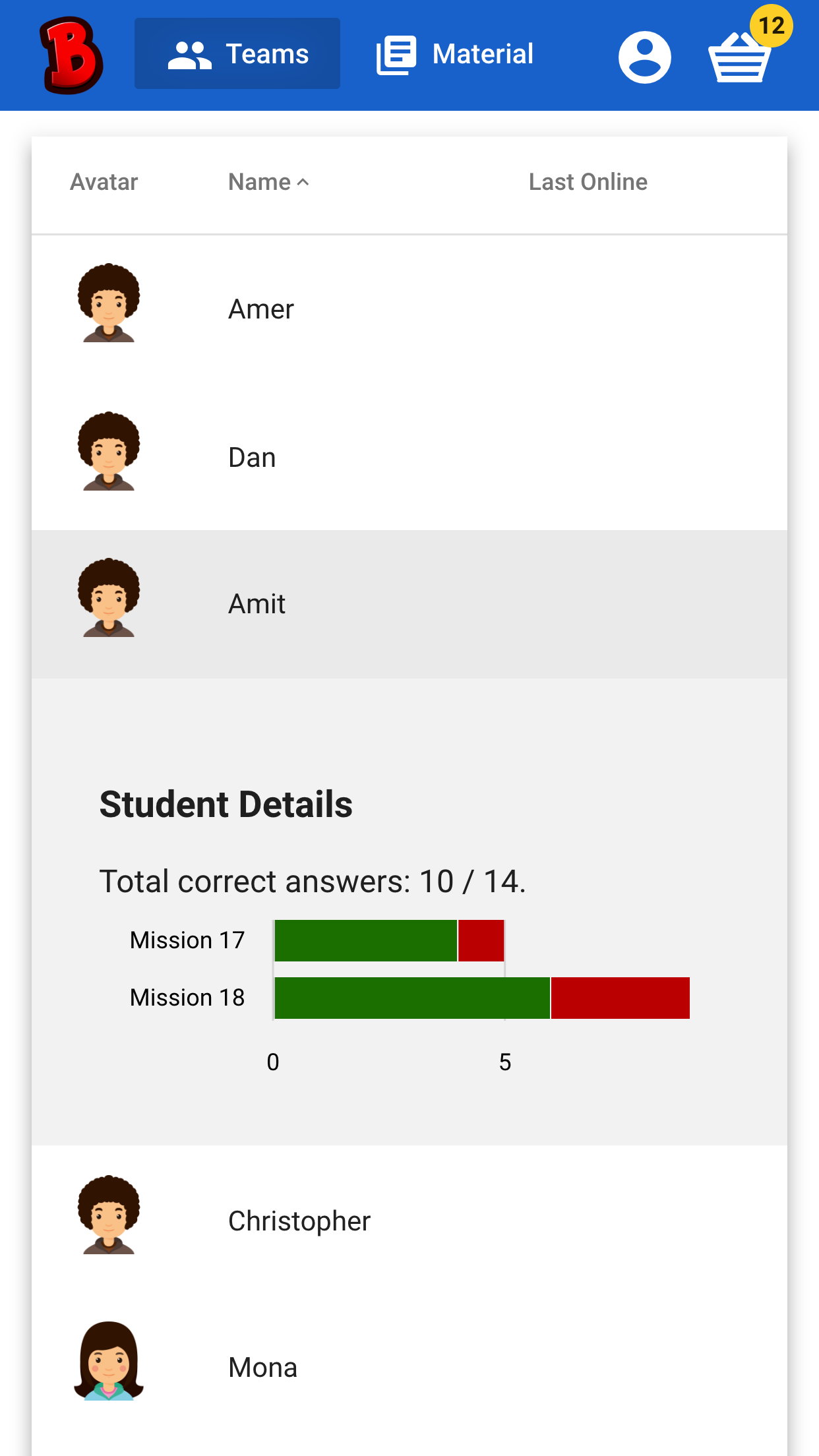819x1456 pixels.
Task: Click the Mission 18 chart label
Action: tap(187, 998)
